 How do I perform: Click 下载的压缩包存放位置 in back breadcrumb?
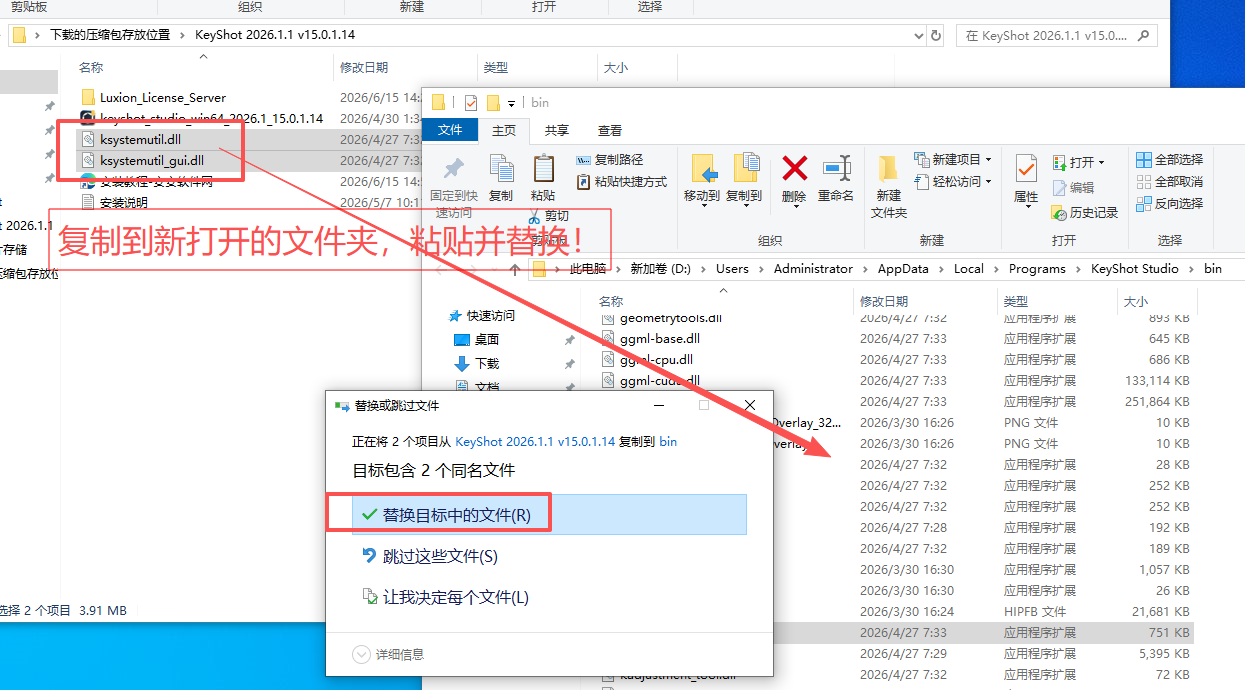click(x=110, y=35)
